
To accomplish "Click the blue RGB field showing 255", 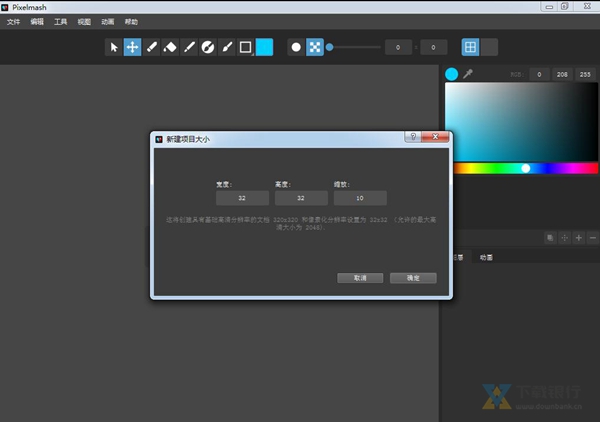I will [585, 75].
